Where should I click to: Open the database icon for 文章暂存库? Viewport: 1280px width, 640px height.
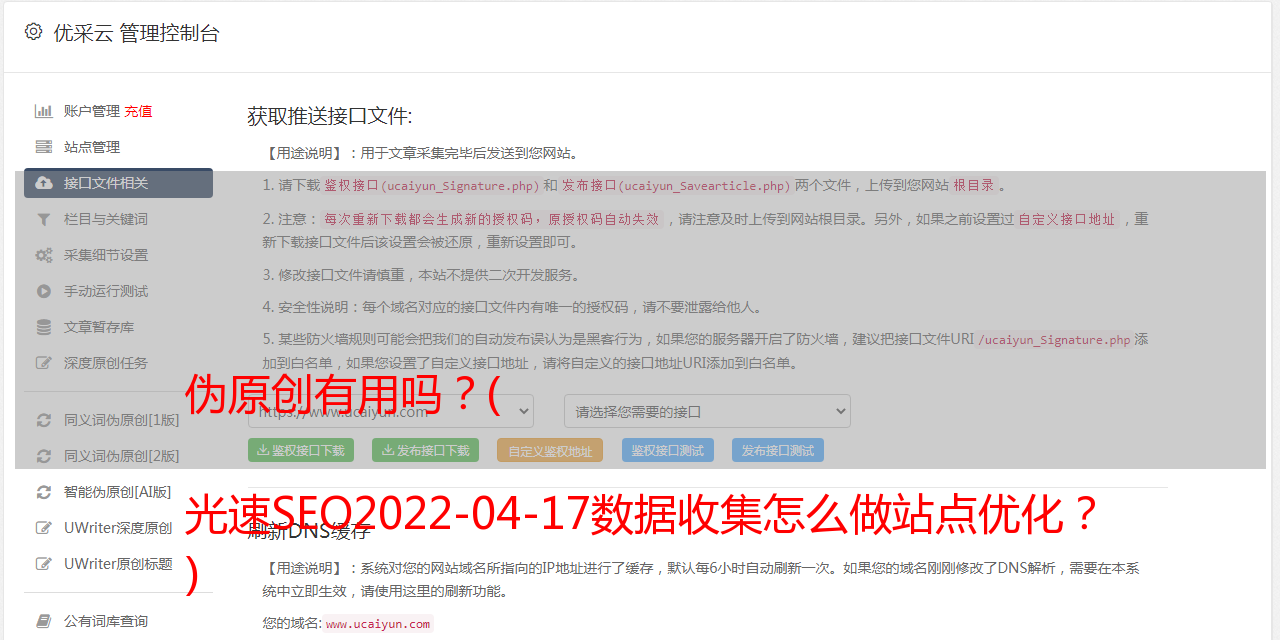[x=44, y=327]
